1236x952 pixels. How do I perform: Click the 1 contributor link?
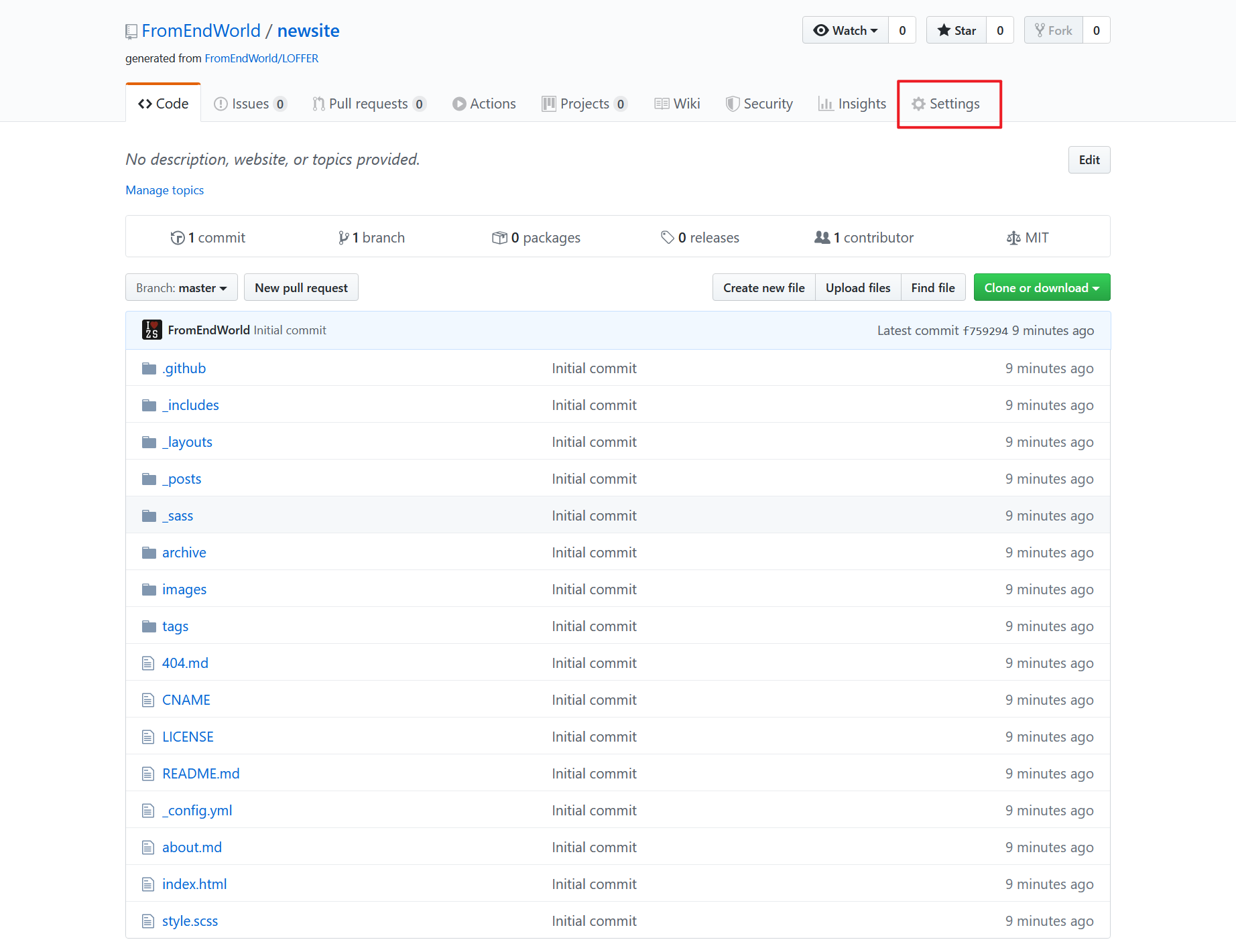pyautogui.click(x=864, y=238)
